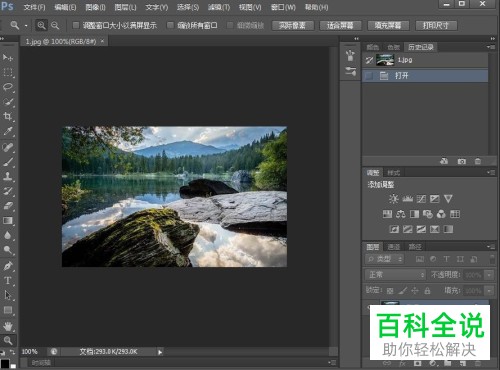The width and height of the screenshot is (500, 370).
Task: Switch to the 通道 panel tab
Action: point(394,247)
